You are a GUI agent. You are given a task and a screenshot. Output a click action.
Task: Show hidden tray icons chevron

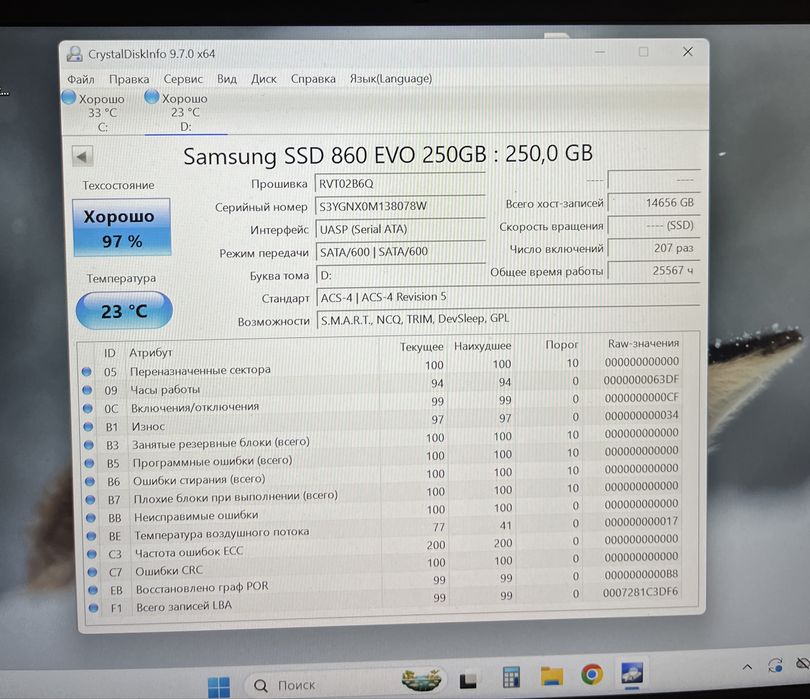pos(747,667)
